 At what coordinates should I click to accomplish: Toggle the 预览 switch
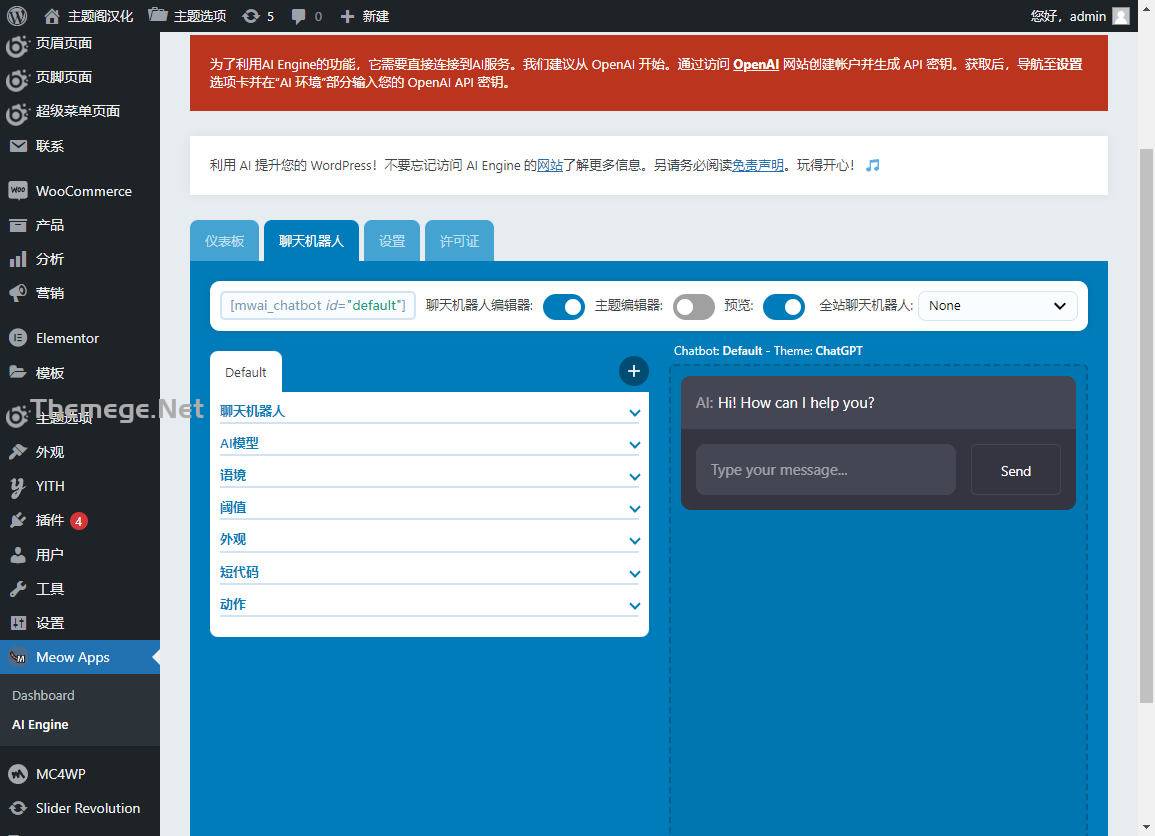click(x=784, y=306)
